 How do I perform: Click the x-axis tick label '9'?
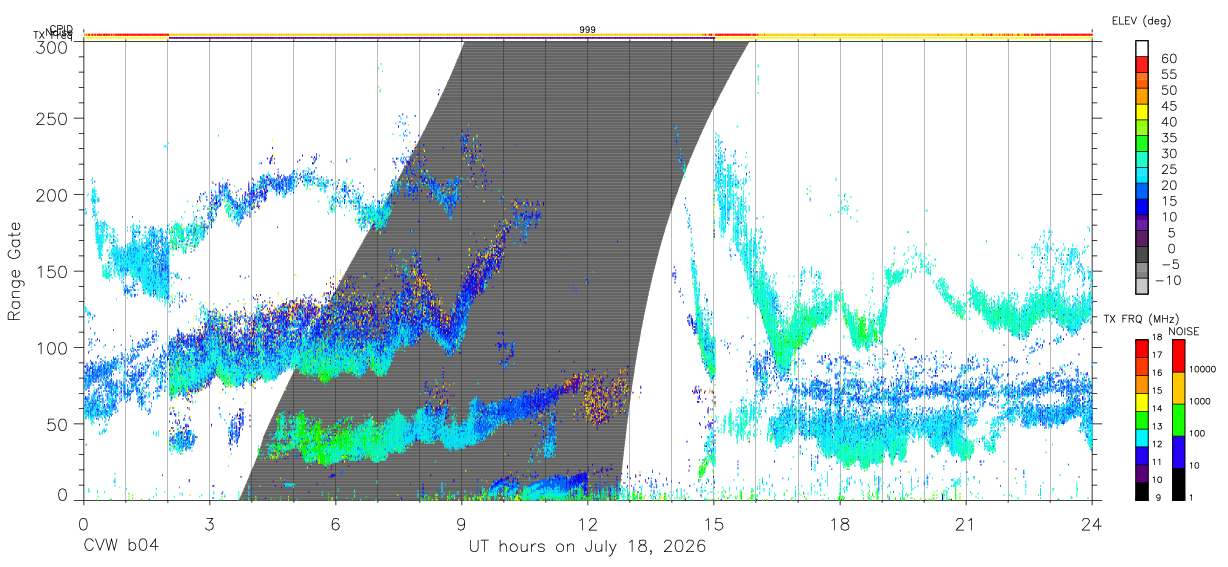click(x=461, y=524)
